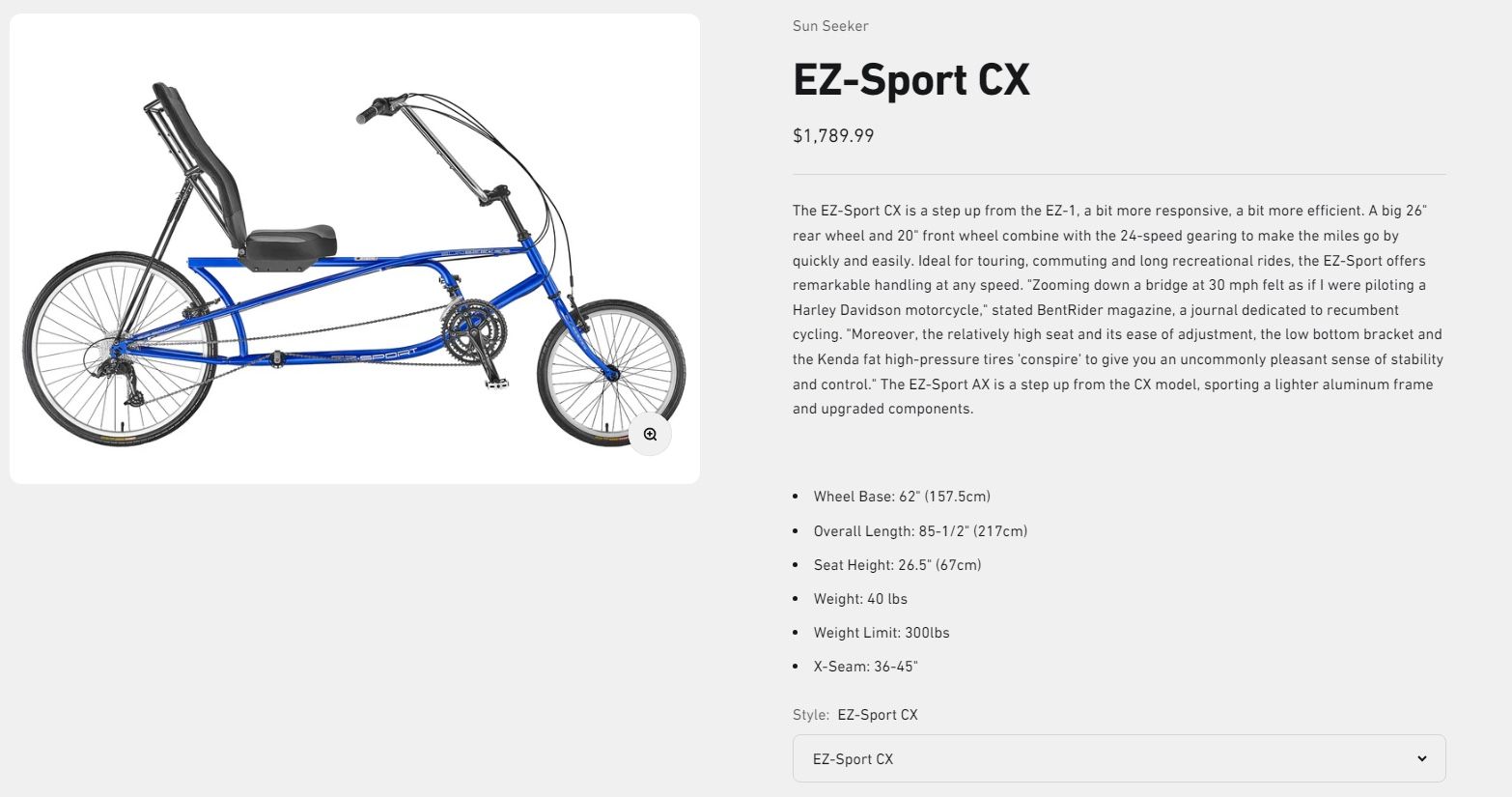The image size is (1512, 797).
Task: Click the Overall Length specification
Action: point(919,530)
